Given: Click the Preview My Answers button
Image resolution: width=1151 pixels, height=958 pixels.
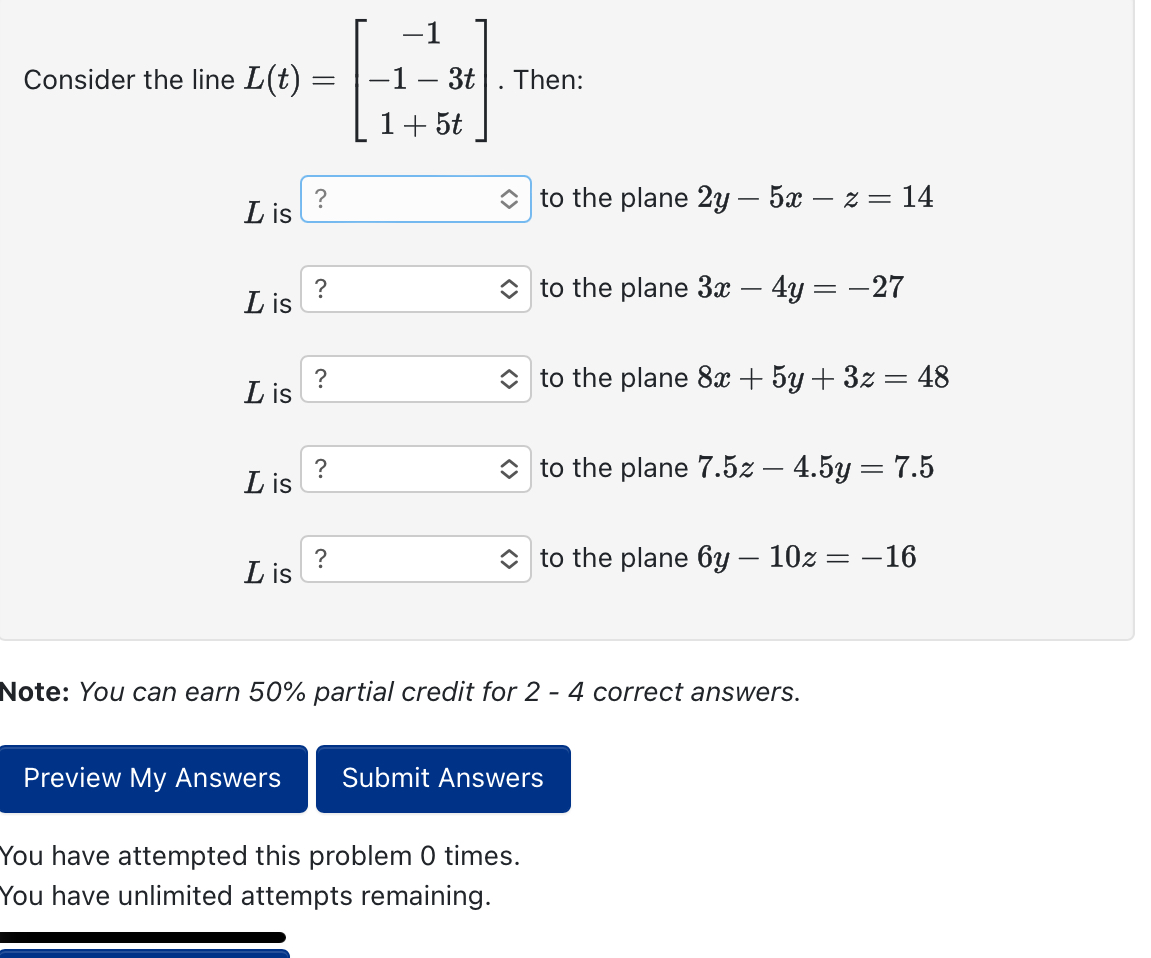Looking at the screenshot, I should [x=153, y=778].
